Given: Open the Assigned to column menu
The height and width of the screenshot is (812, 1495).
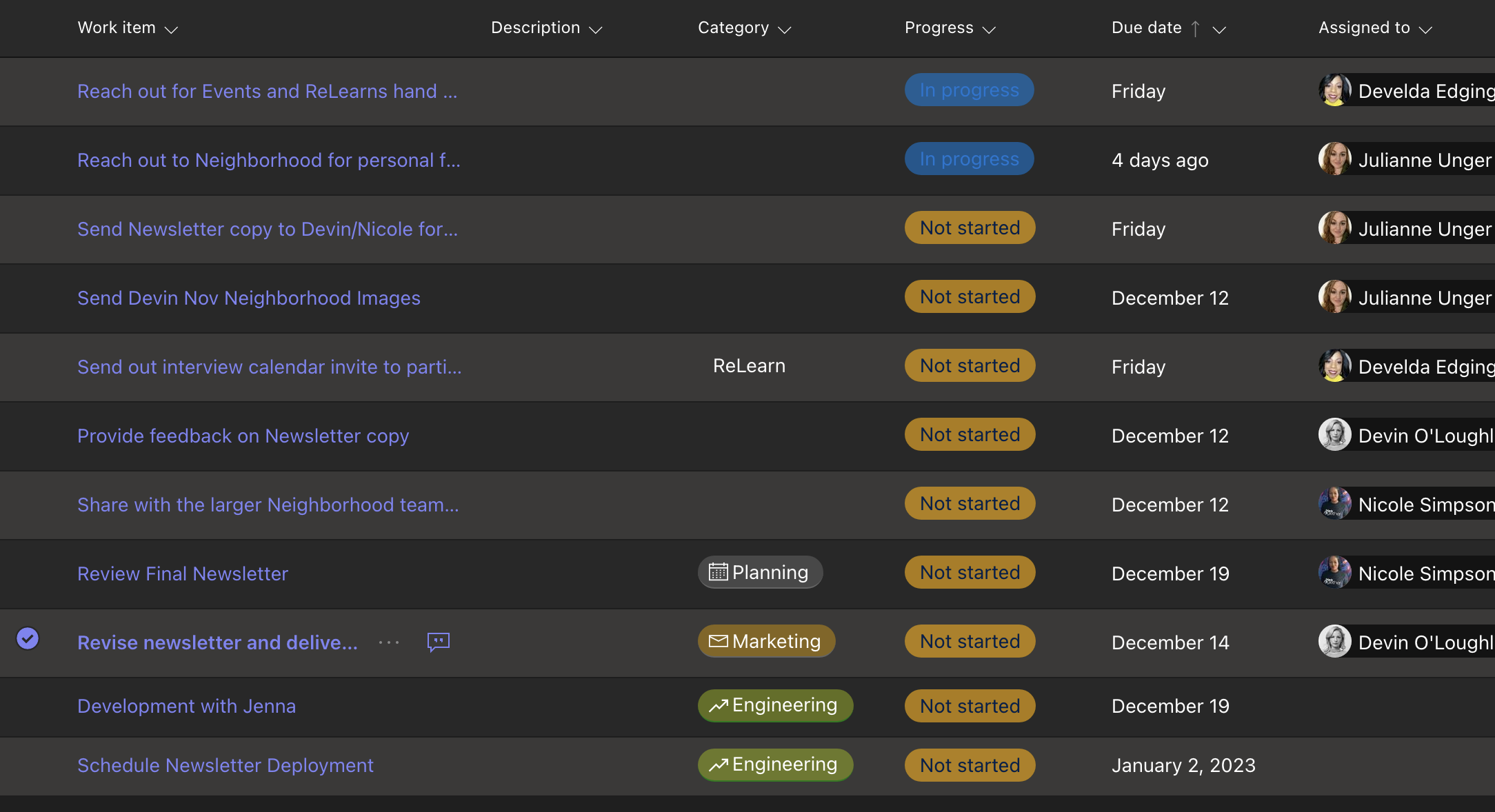Looking at the screenshot, I should 1426,30.
